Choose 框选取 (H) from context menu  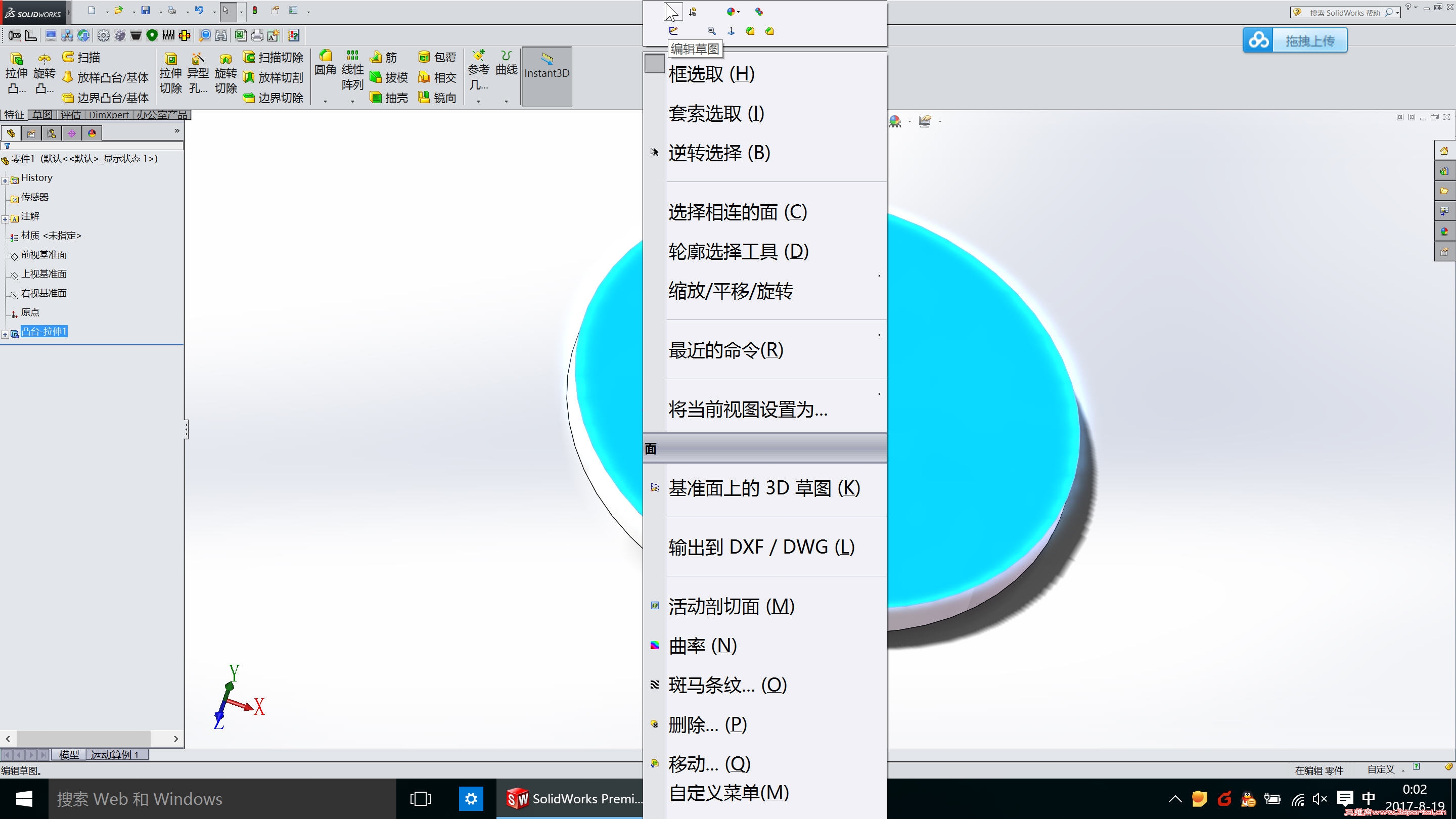[x=711, y=74]
